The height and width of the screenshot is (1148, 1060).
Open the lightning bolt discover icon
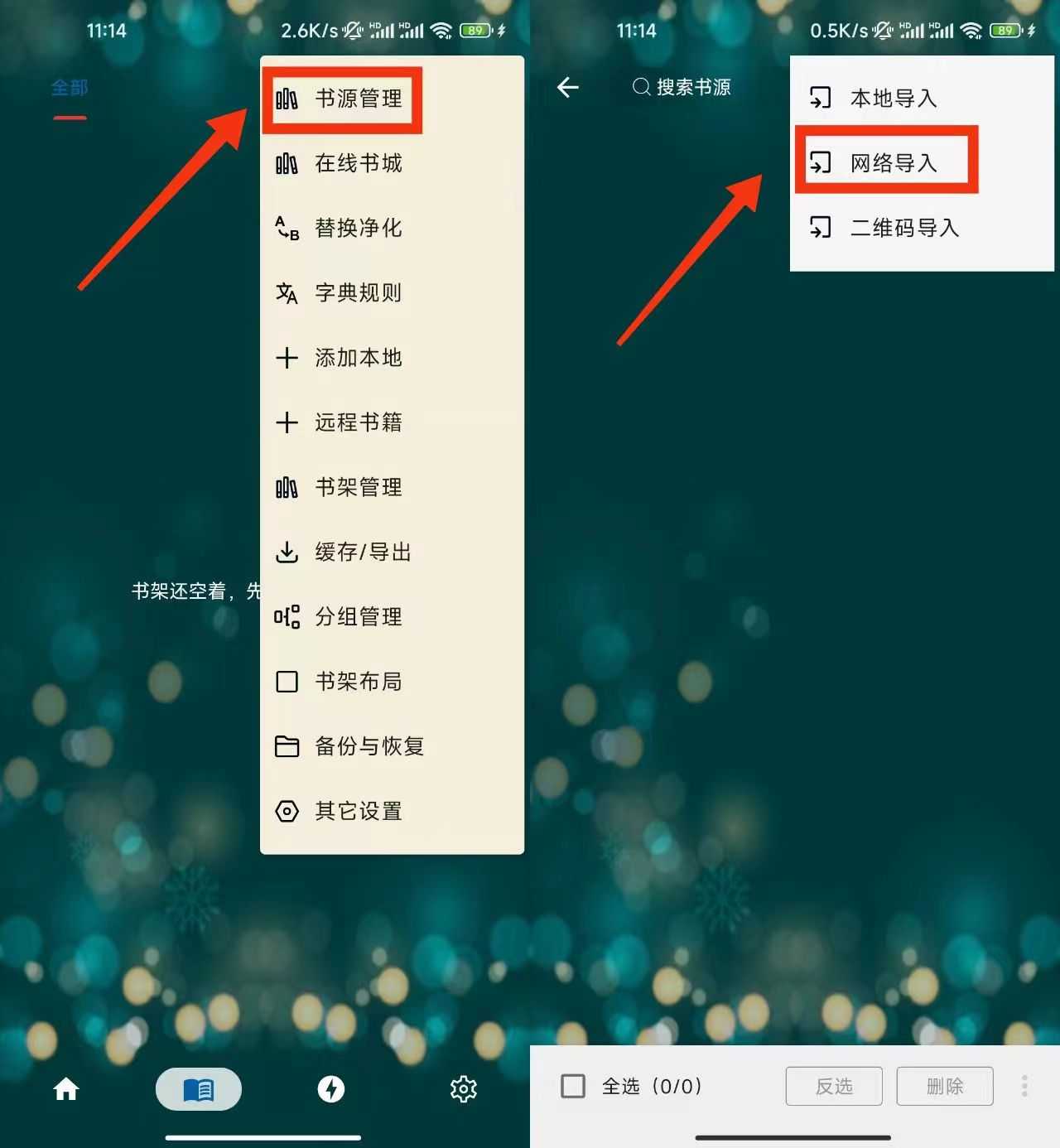331,1089
